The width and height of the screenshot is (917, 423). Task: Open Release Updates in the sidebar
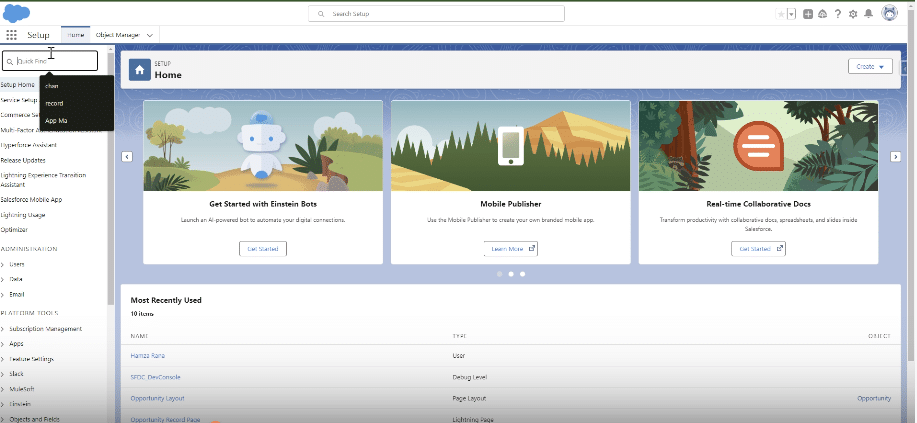23,160
